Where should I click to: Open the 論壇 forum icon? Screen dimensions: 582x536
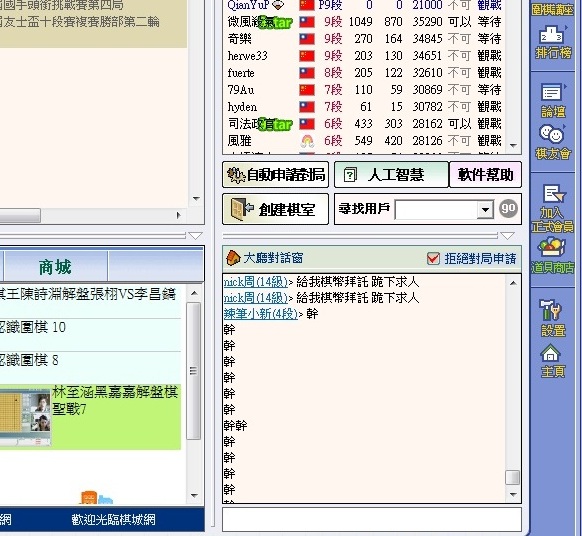pos(553,100)
